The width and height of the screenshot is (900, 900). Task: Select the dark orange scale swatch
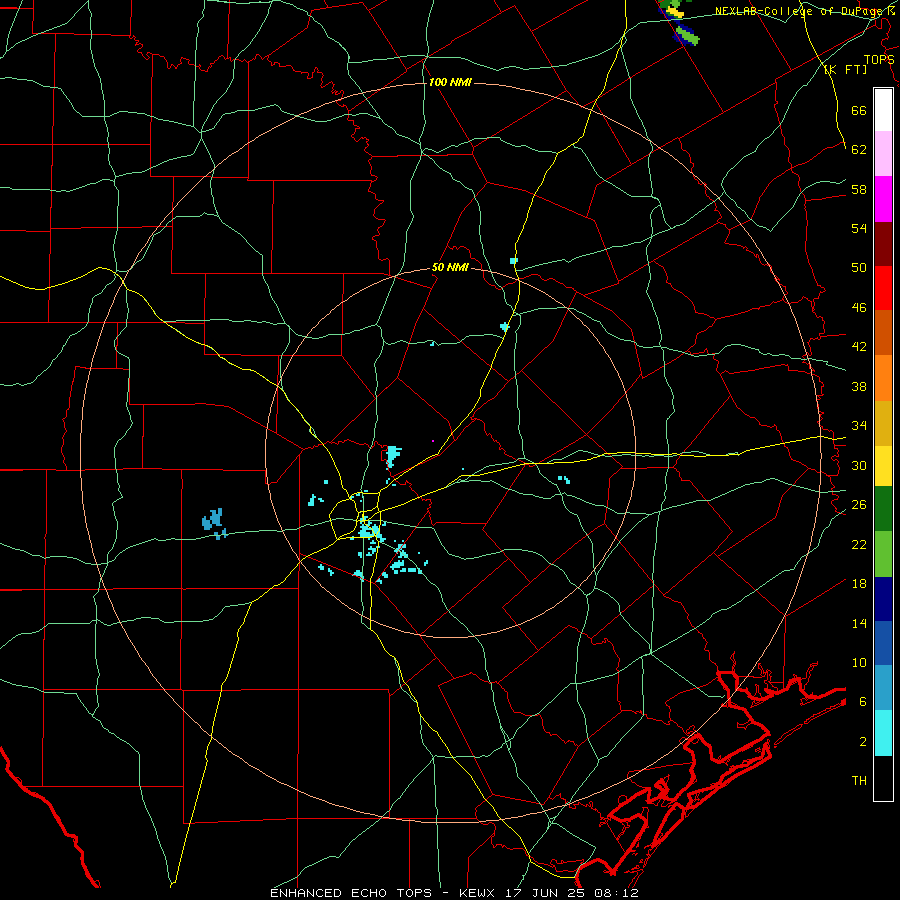pyautogui.click(x=883, y=333)
